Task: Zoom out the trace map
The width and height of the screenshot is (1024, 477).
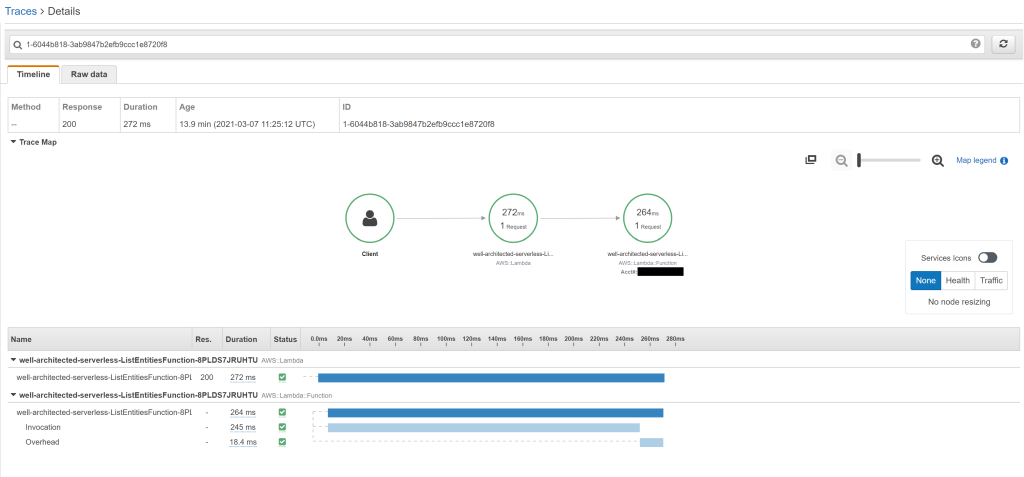Action: [x=842, y=161]
